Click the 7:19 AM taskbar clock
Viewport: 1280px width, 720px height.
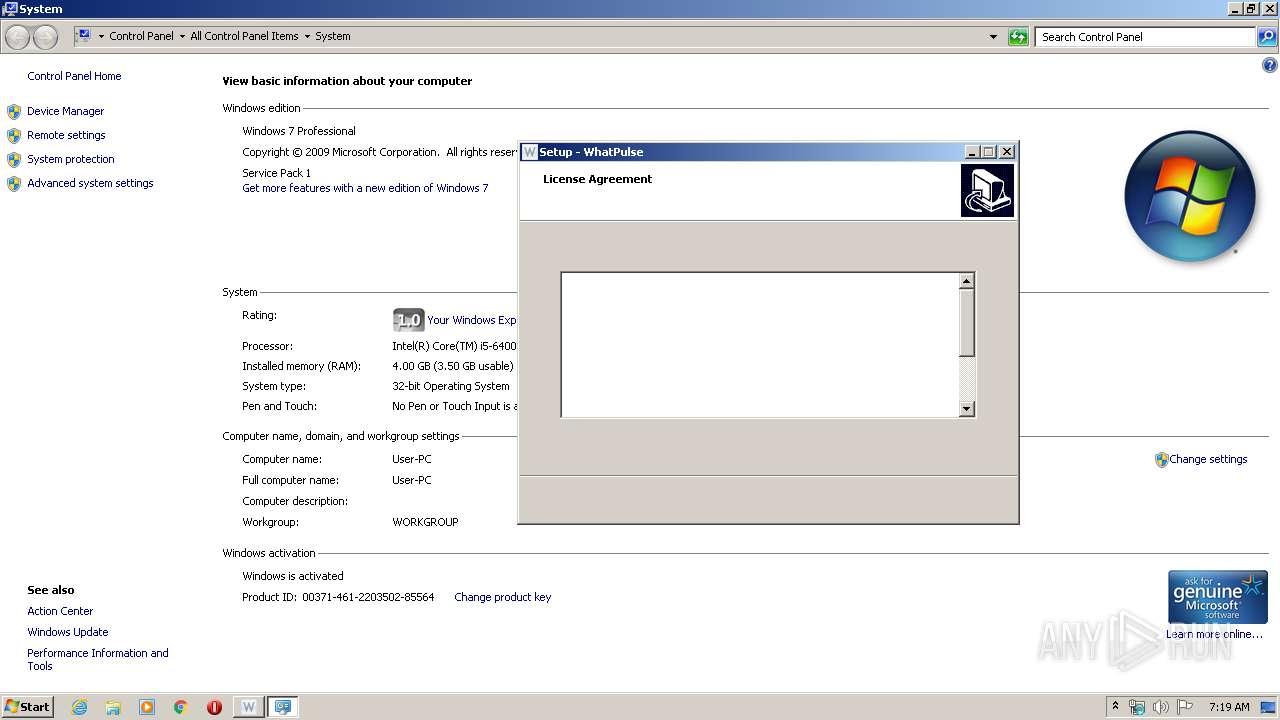[1229, 707]
